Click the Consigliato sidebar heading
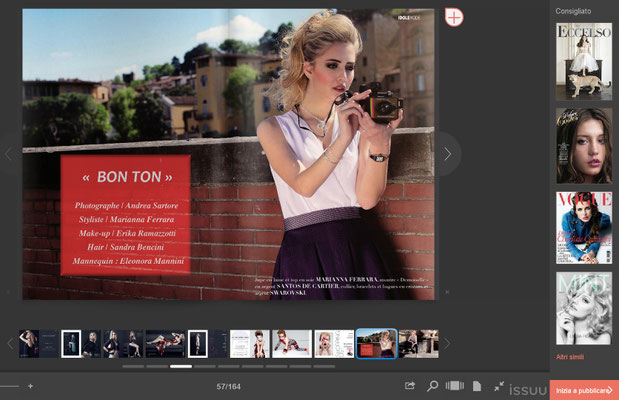Screen dimensions: 619x400 click(573, 11)
